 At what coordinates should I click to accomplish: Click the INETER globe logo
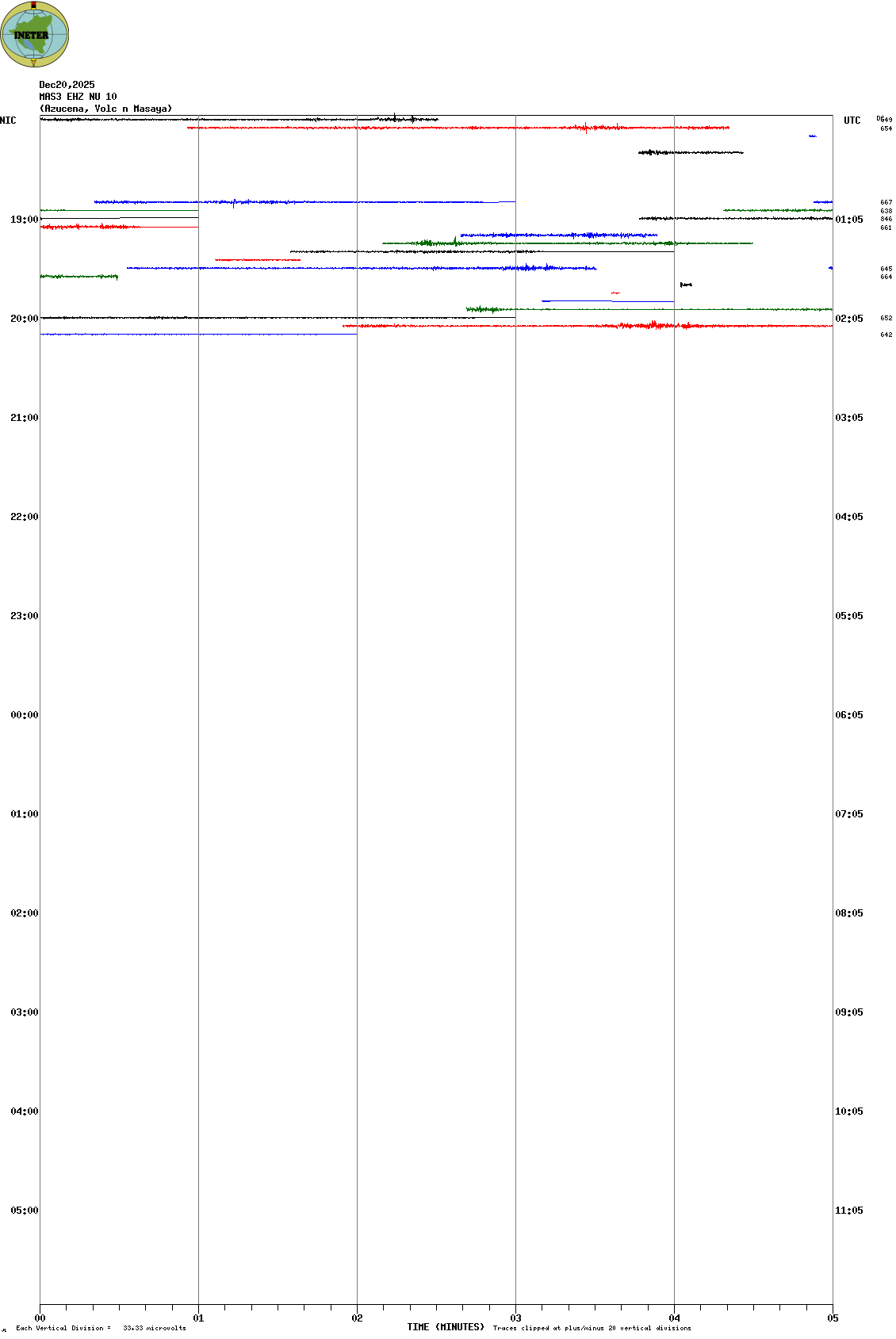coord(34,34)
